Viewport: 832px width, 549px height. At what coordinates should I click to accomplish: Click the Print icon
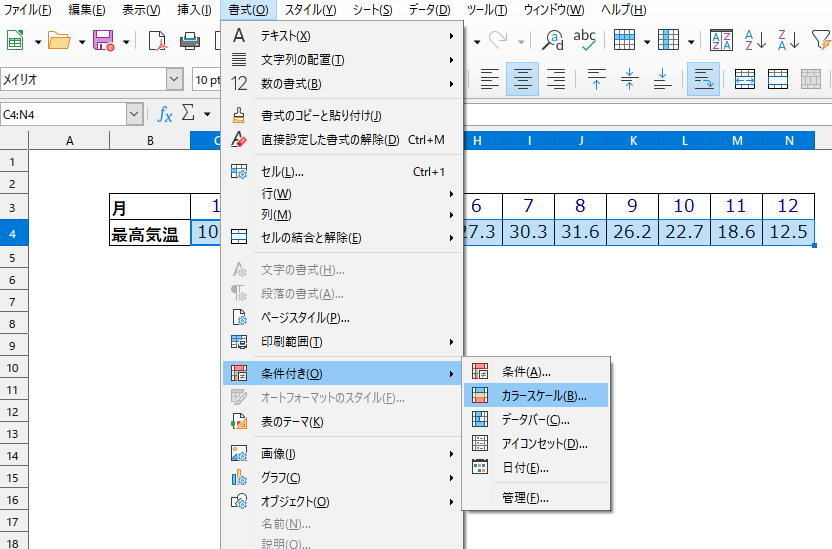189,40
